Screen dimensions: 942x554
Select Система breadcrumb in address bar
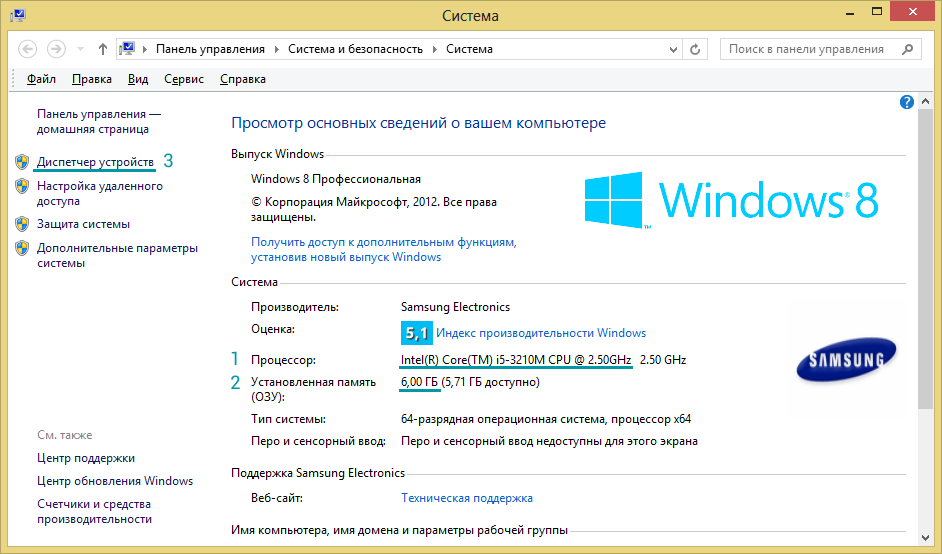click(469, 49)
